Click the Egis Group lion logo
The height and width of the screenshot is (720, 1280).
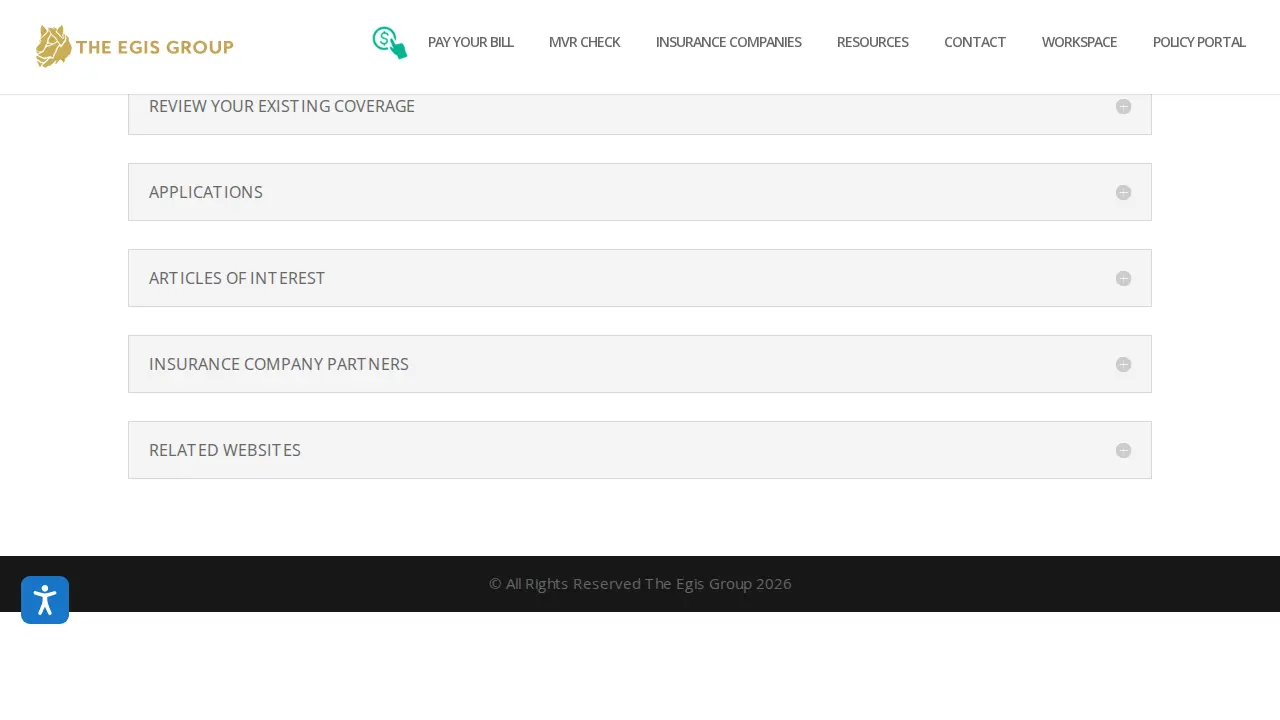(x=134, y=46)
